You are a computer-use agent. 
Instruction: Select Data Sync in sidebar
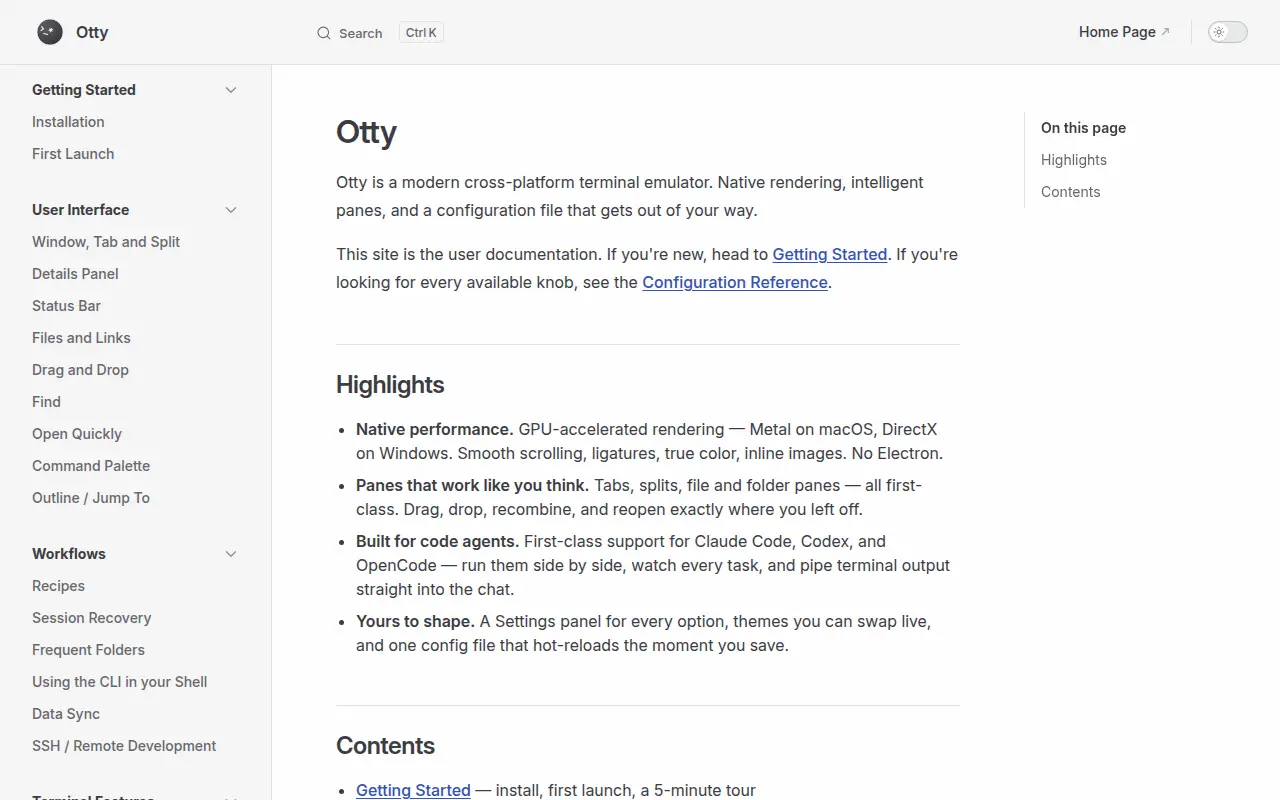66,714
